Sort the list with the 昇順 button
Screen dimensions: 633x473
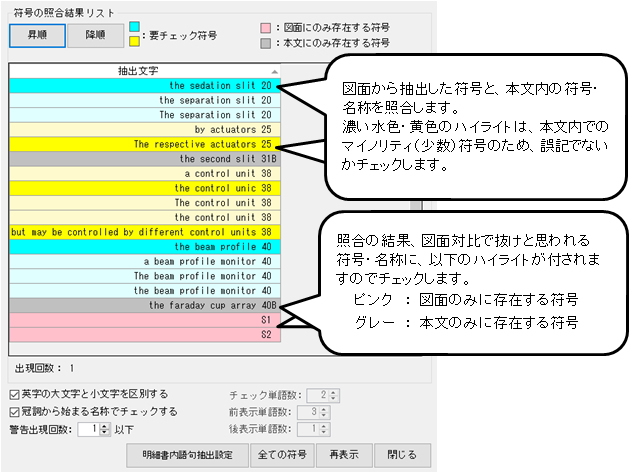[x=37, y=36]
